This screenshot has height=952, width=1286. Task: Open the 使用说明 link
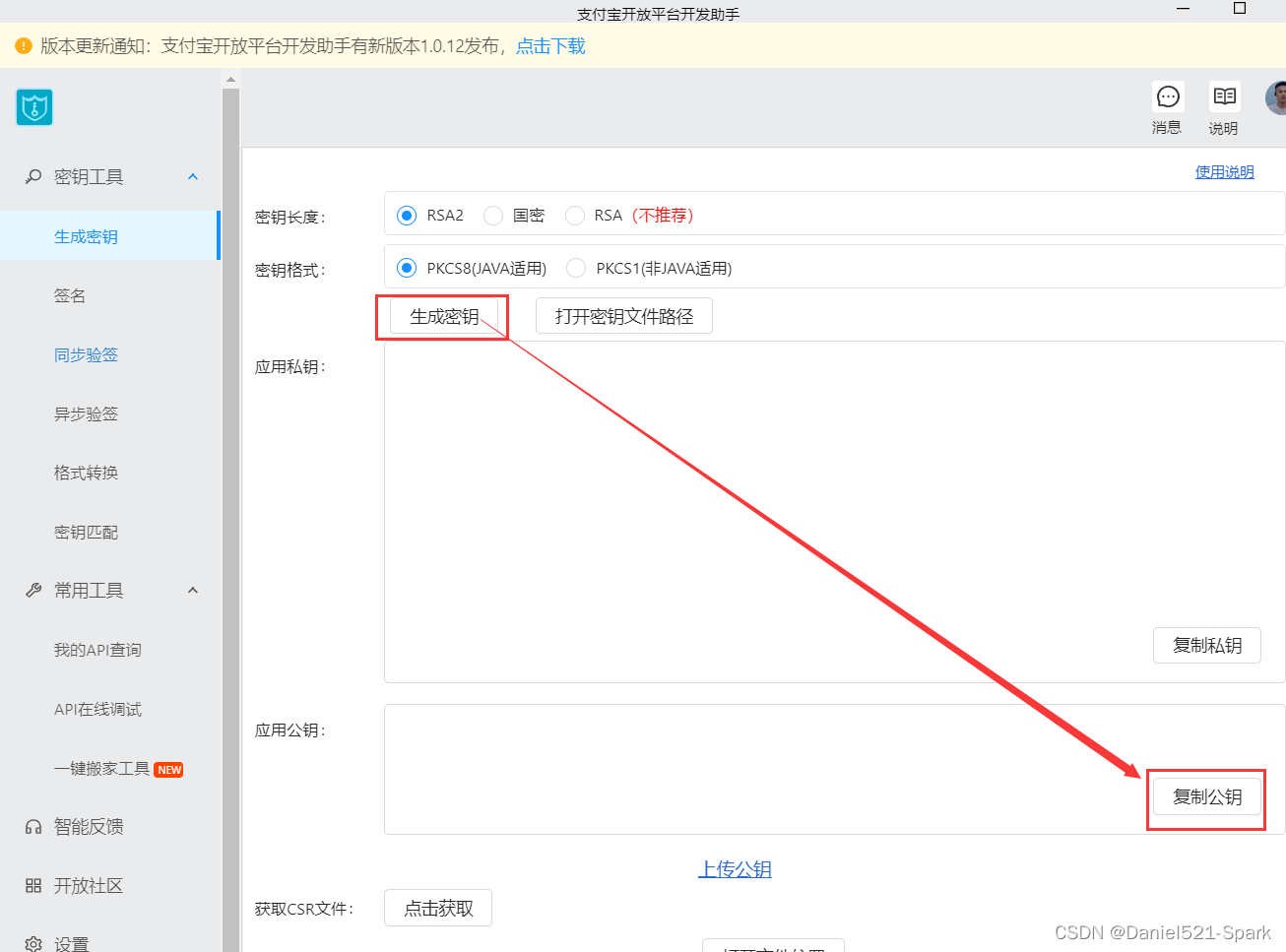(1225, 172)
